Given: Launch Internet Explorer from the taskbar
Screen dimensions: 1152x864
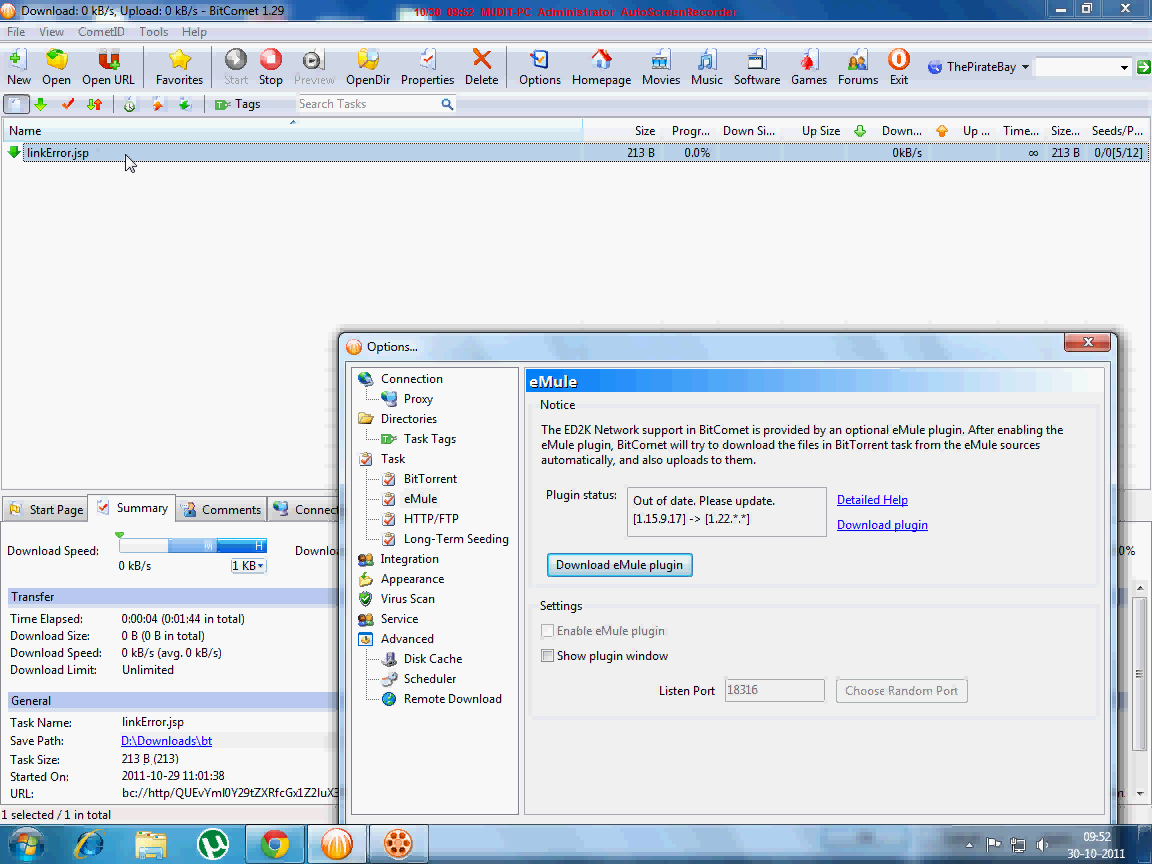Looking at the screenshot, I should tap(90, 843).
